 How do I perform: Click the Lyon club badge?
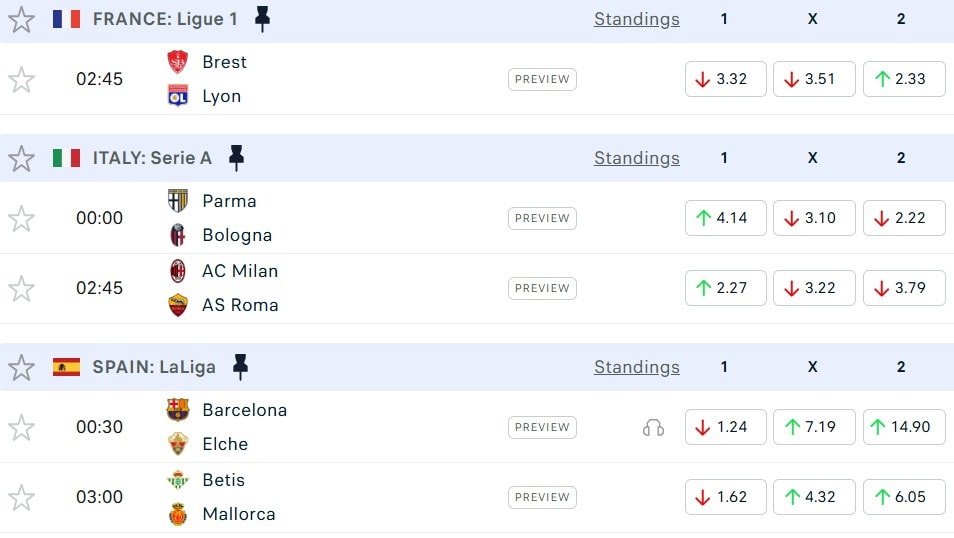178,96
